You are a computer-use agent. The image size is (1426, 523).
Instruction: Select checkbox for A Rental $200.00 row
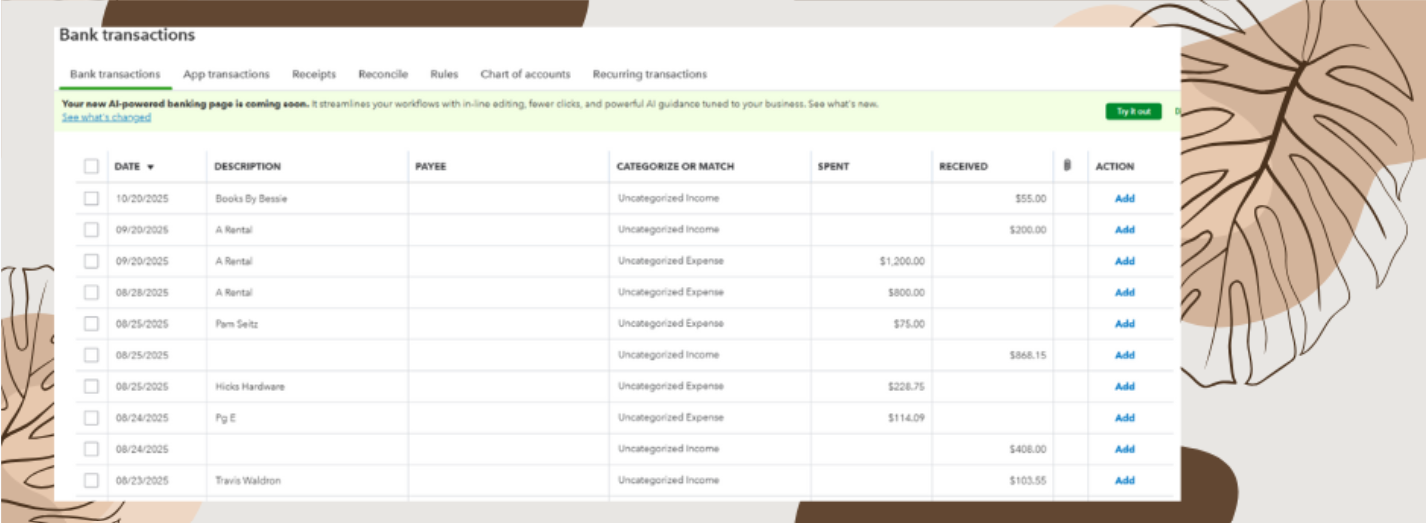pos(91,229)
